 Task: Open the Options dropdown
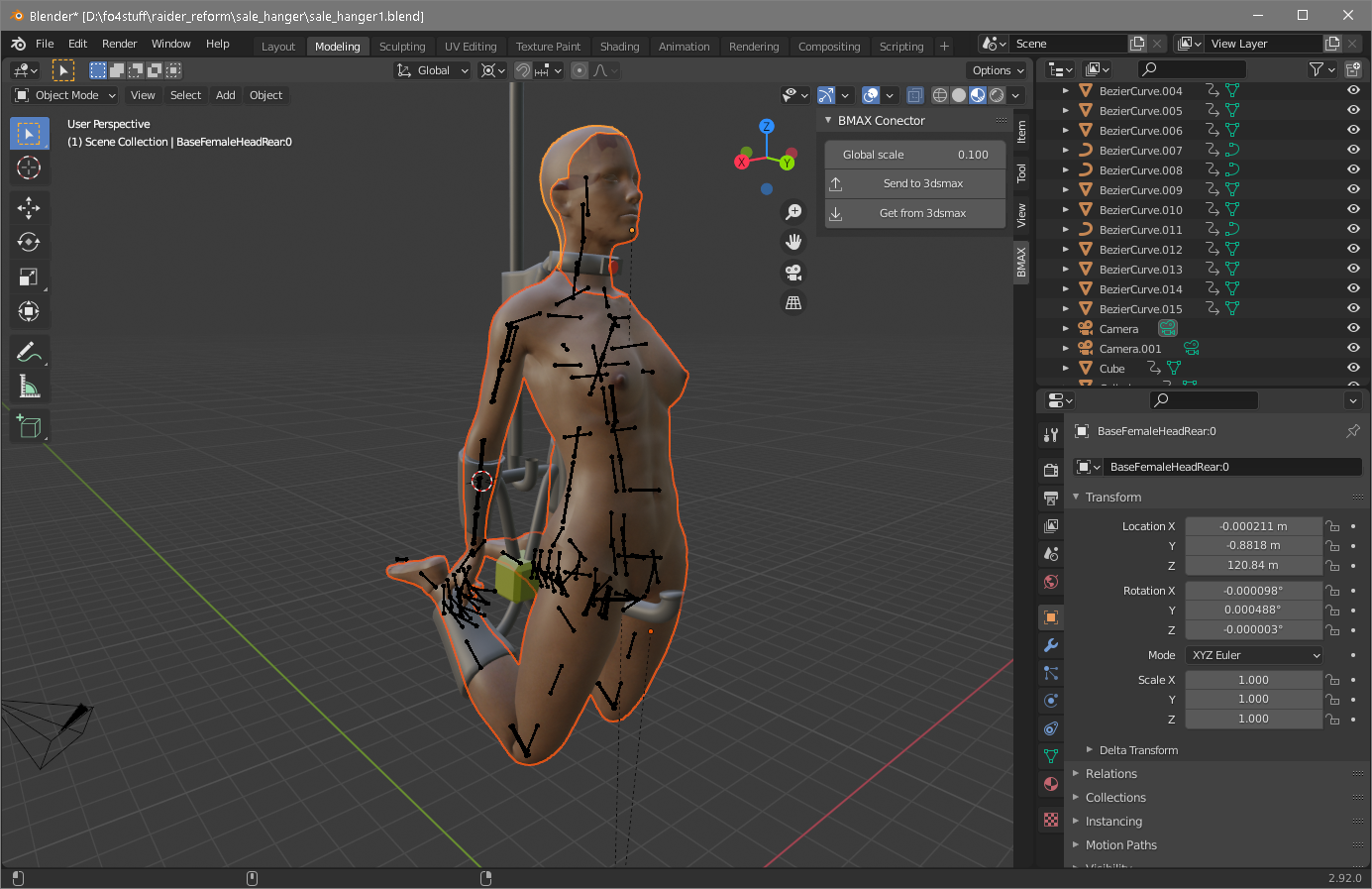coord(997,70)
